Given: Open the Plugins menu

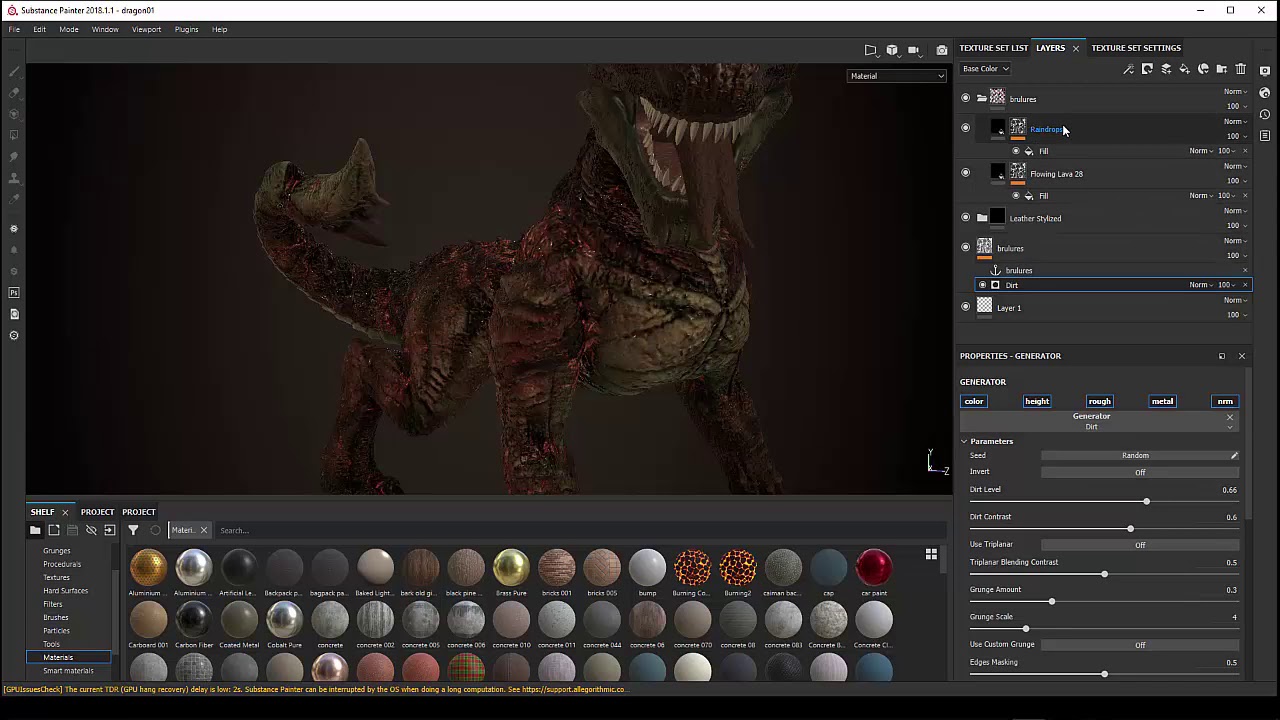Looking at the screenshot, I should point(186,29).
